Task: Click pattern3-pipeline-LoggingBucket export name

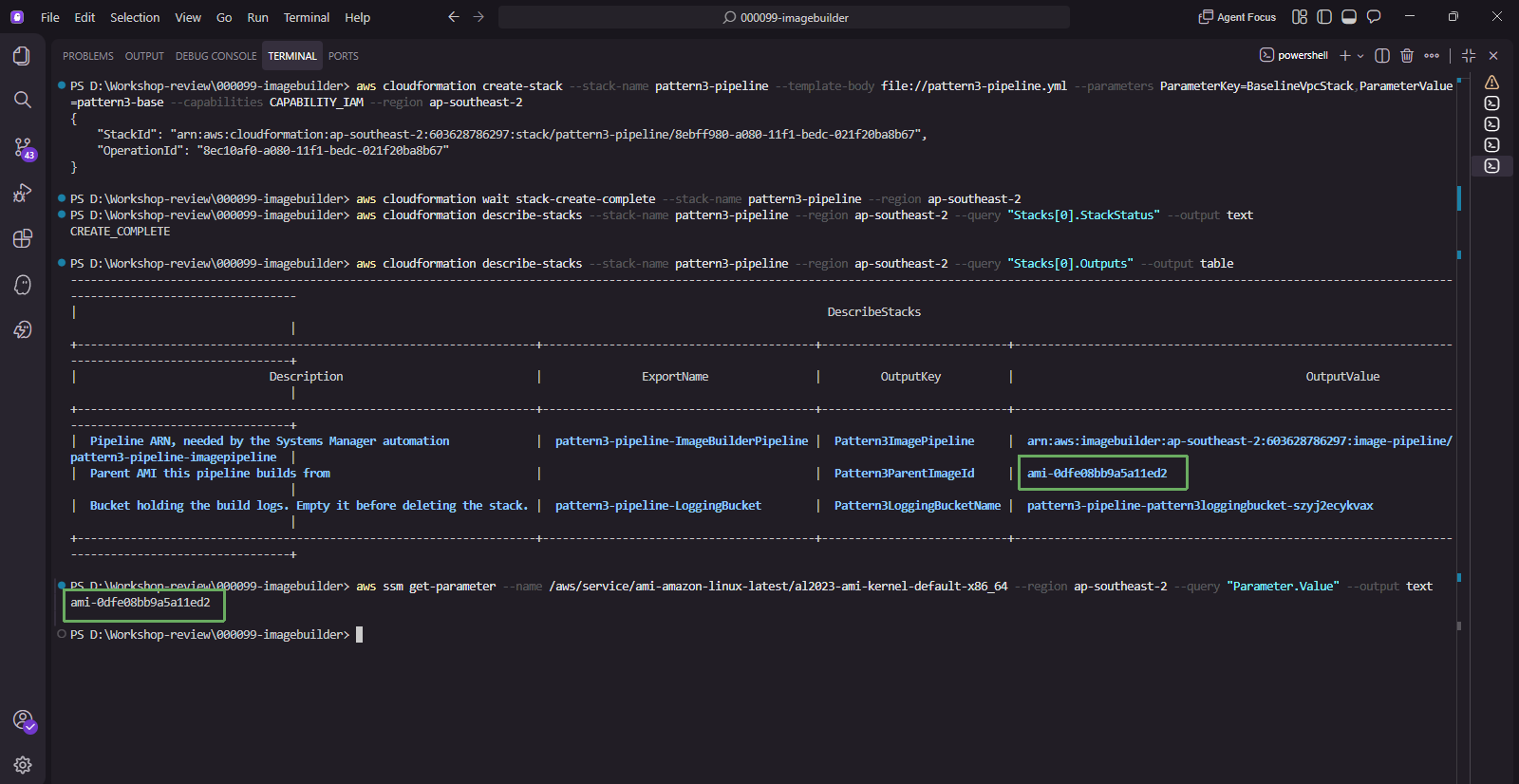Action: [658, 506]
